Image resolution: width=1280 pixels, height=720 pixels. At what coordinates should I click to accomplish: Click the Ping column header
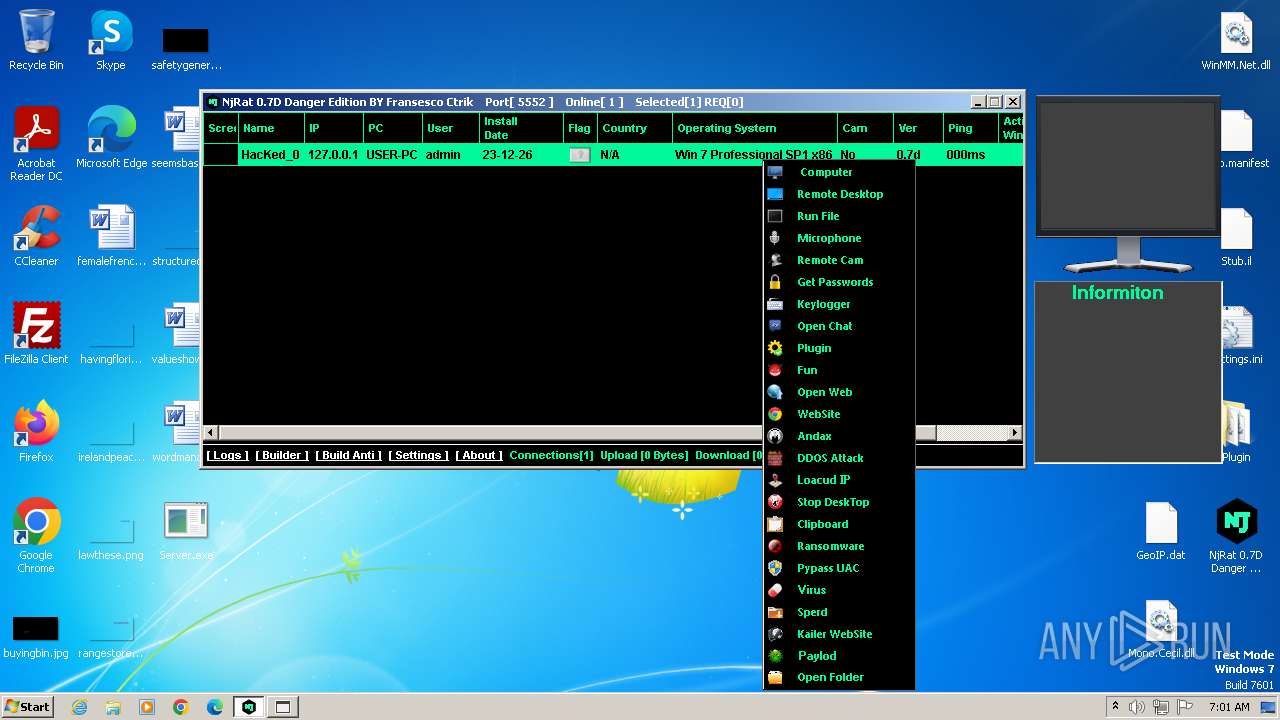pyautogui.click(x=970, y=128)
